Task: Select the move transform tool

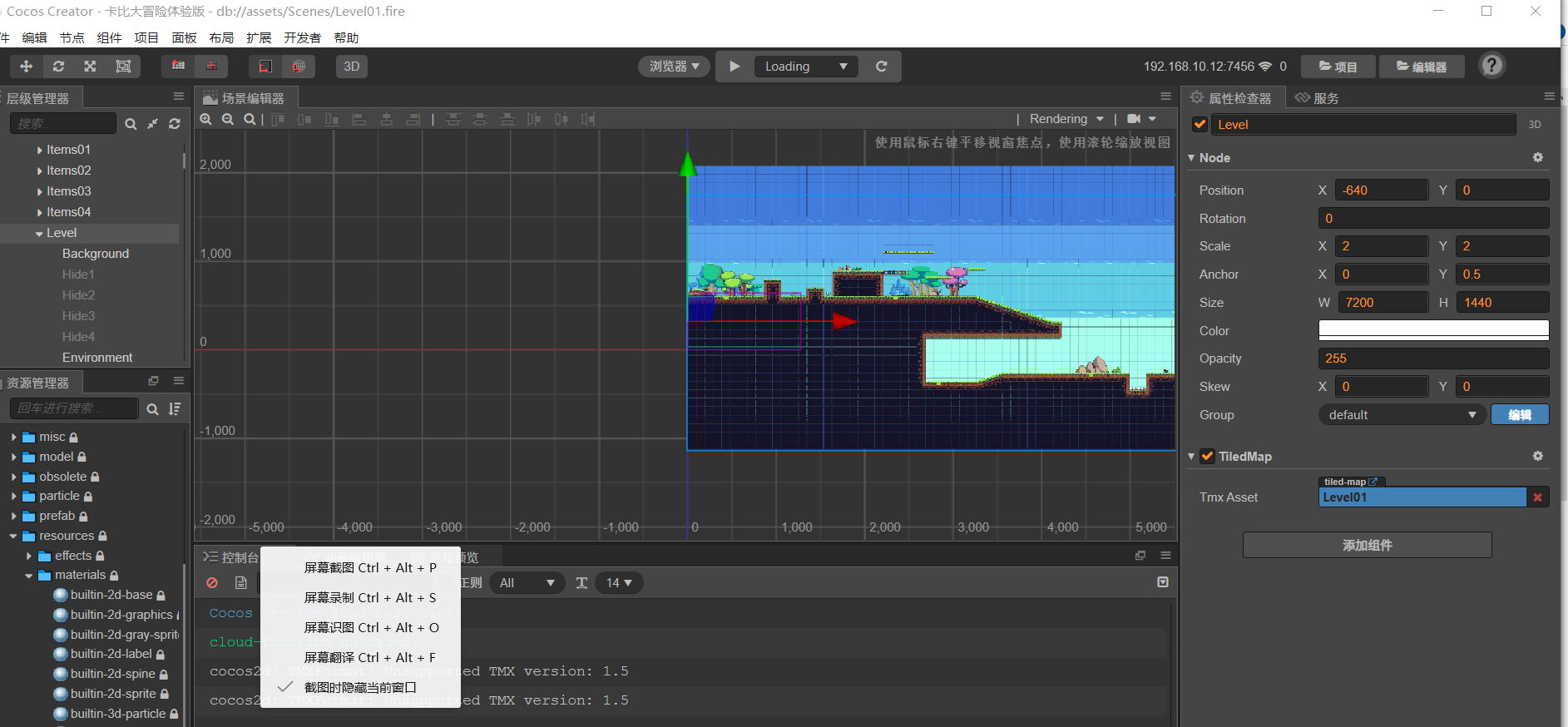Action: 26,67
